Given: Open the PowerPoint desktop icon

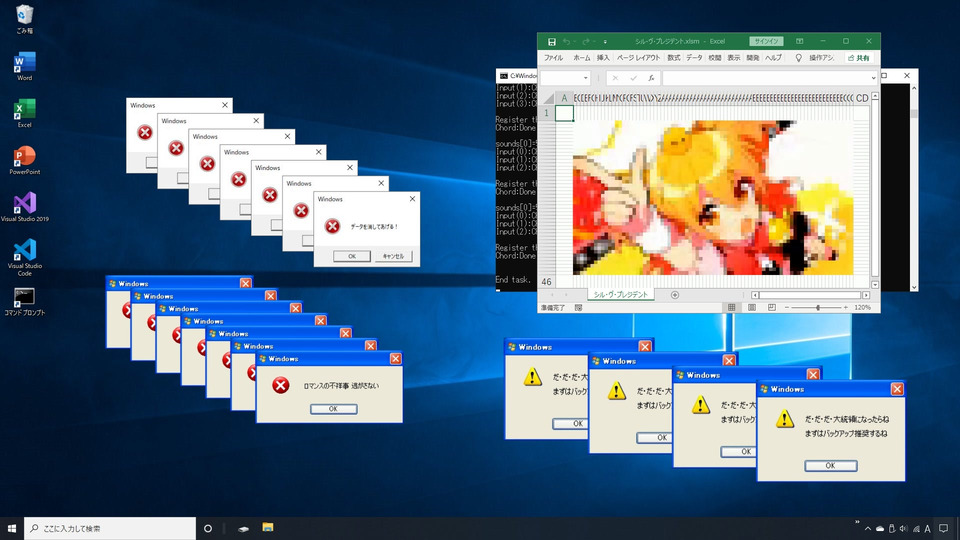Looking at the screenshot, I should [x=24, y=157].
